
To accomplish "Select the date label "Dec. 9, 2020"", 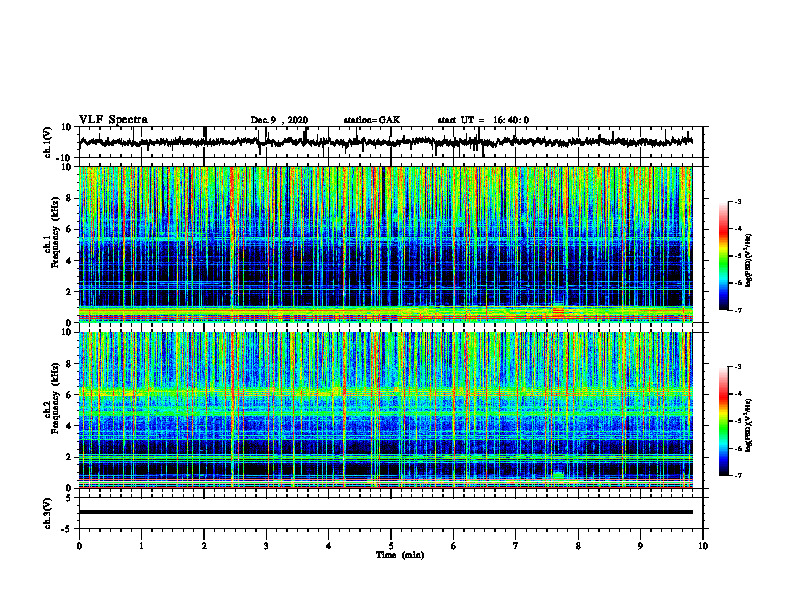I will (x=279, y=120).
